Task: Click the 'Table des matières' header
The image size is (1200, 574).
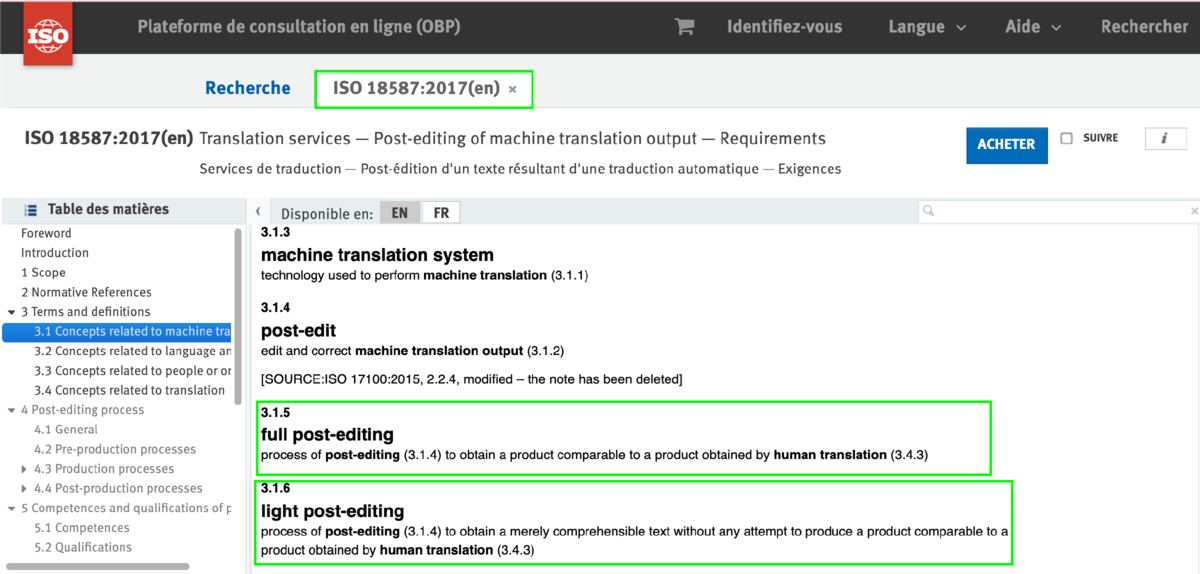Action: [108, 209]
